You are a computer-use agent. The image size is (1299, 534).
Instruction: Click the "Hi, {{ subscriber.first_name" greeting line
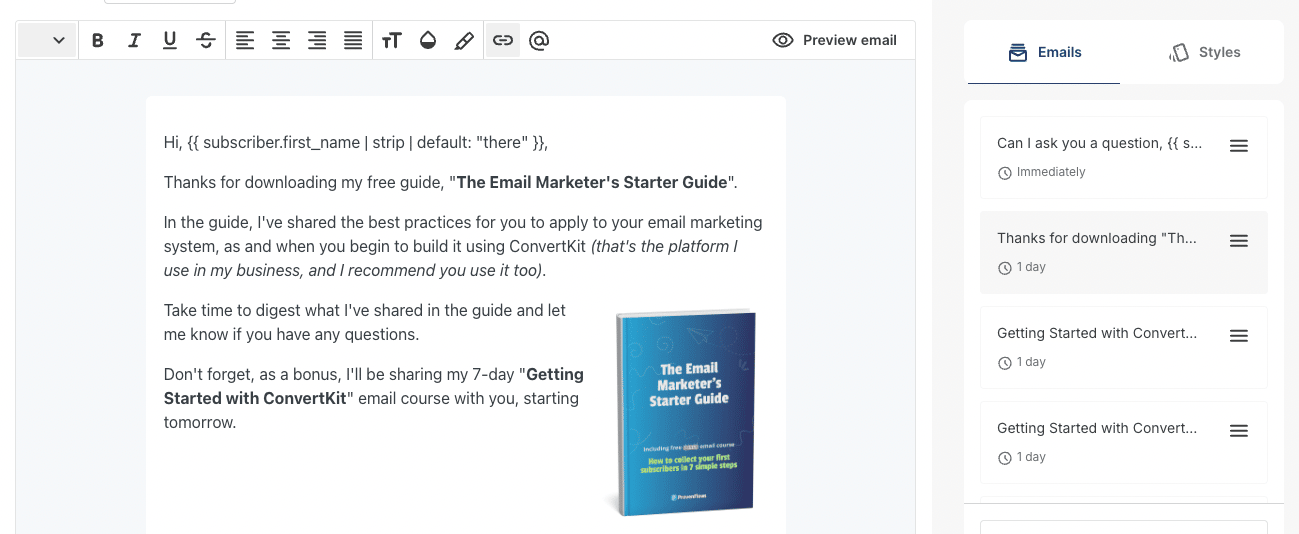[356, 143]
